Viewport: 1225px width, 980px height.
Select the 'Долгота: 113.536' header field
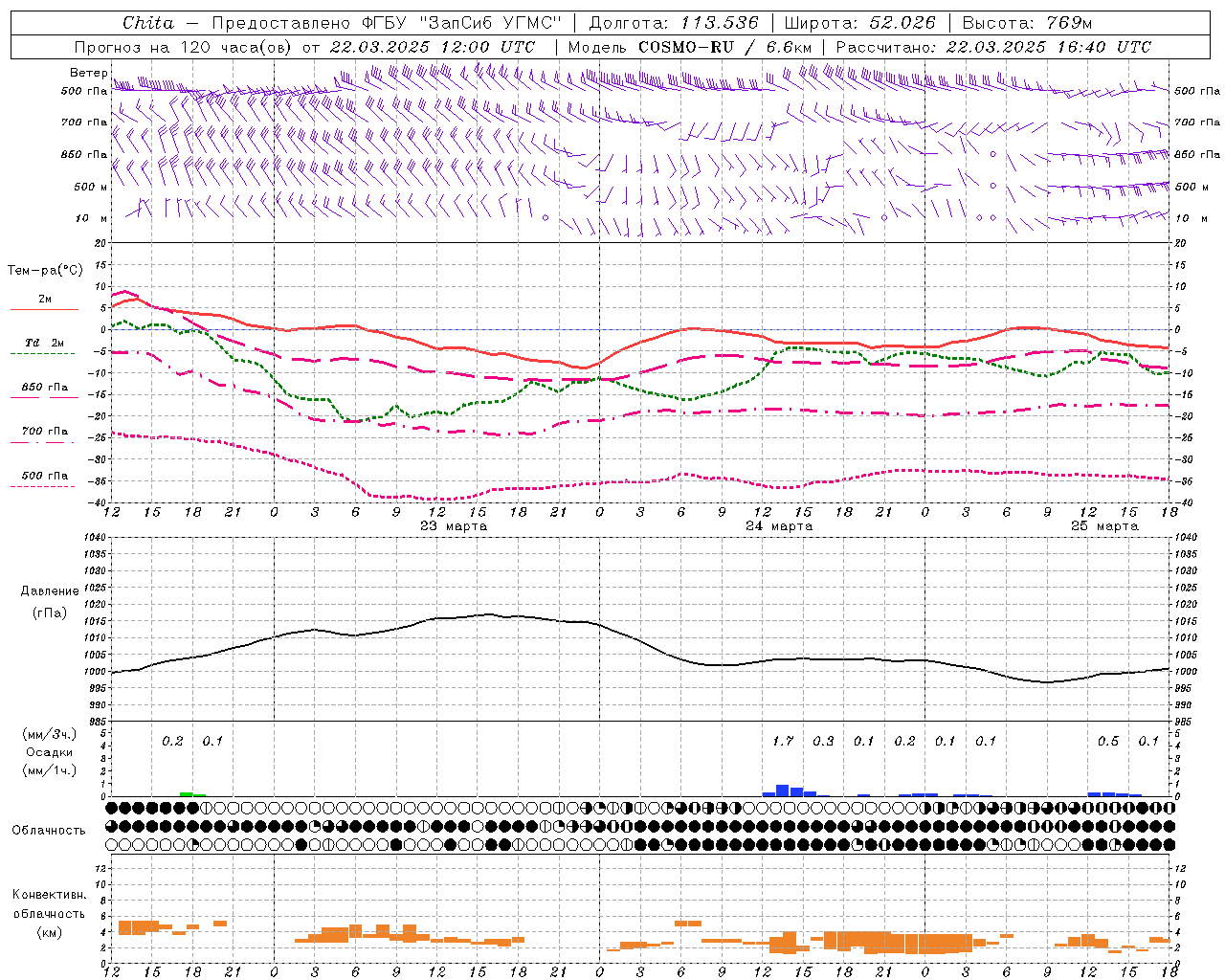pos(674,23)
